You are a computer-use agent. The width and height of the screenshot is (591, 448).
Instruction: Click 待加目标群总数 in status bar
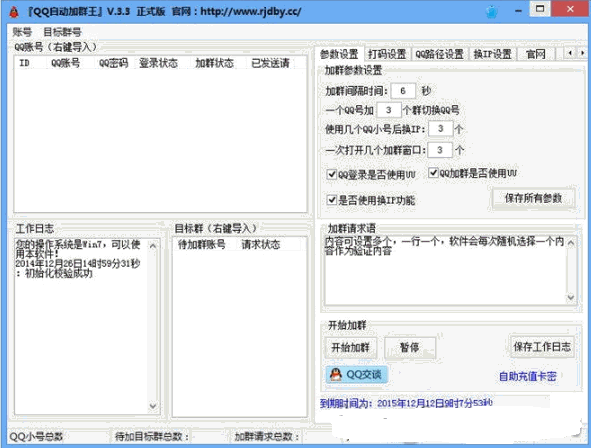pos(152,437)
